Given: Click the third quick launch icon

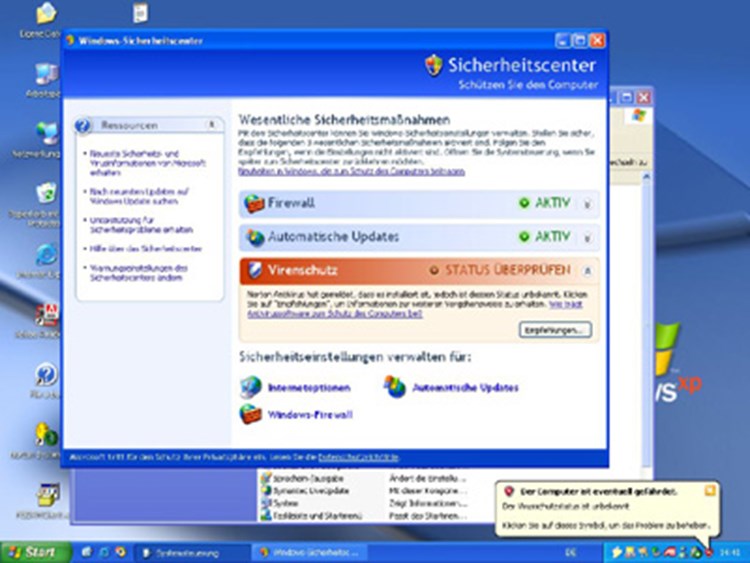Looking at the screenshot, I should [121, 552].
